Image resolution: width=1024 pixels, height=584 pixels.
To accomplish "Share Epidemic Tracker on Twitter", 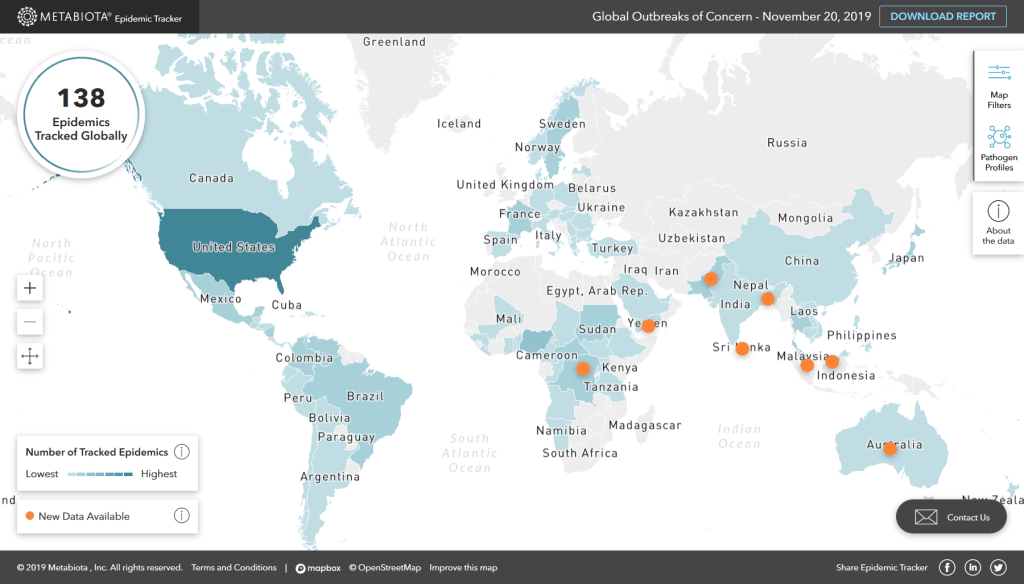I will [998, 568].
